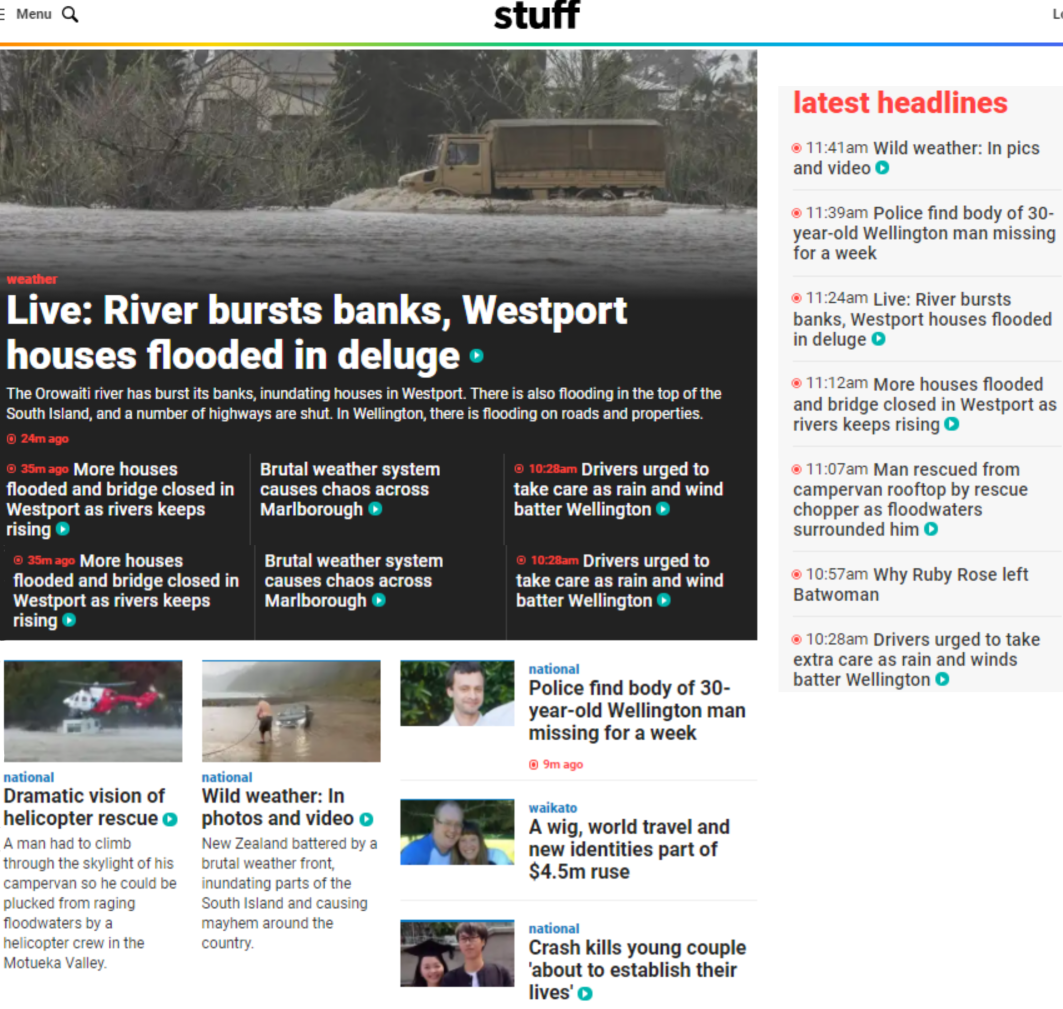Click video icon next to helicopter rescue headline

coord(170,819)
